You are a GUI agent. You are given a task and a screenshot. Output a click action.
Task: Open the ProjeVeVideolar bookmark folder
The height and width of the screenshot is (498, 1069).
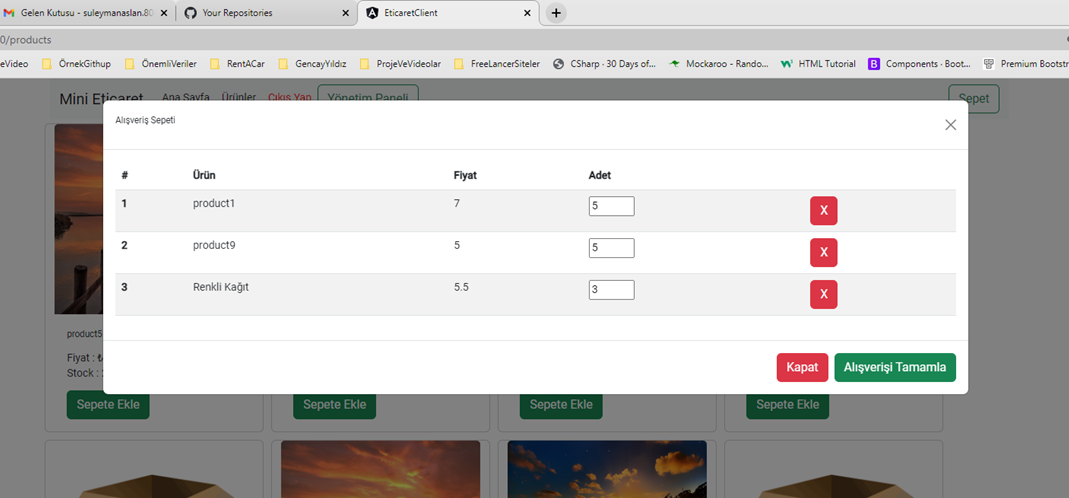pyautogui.click(x=401, y=64)
